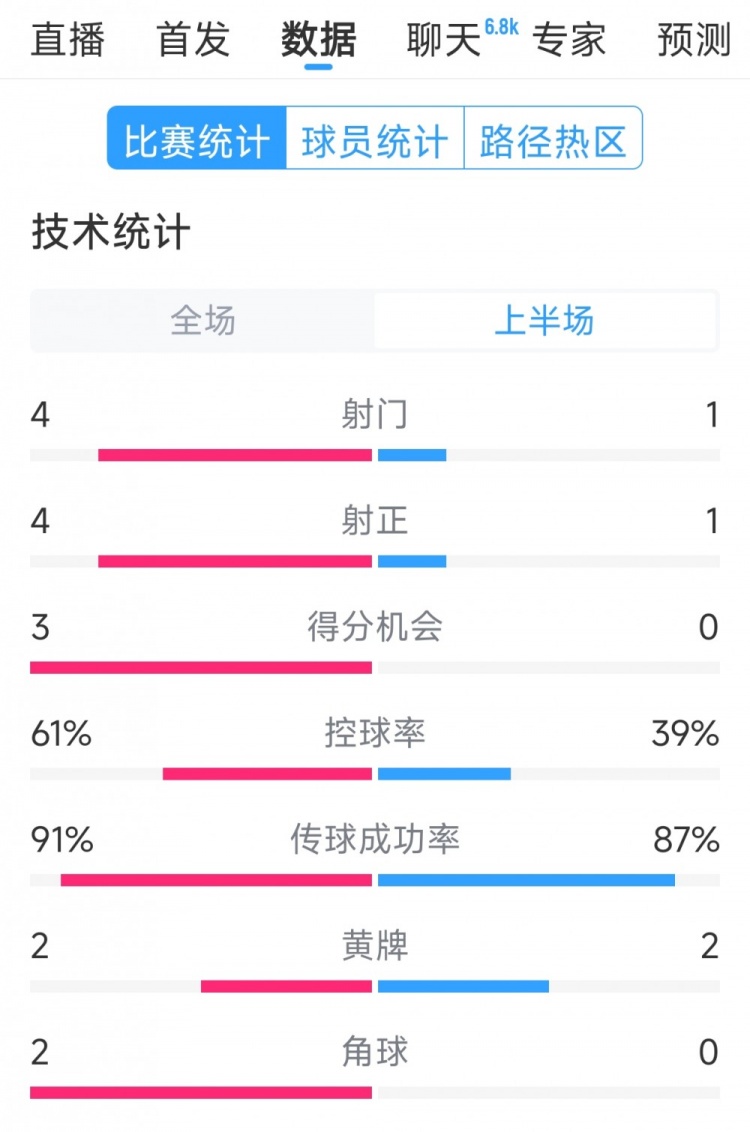The image size is (750, 1132).
Task: Toggle to 上半场 first-half stats
Action: pyautogui.click(x=547, y=320)
